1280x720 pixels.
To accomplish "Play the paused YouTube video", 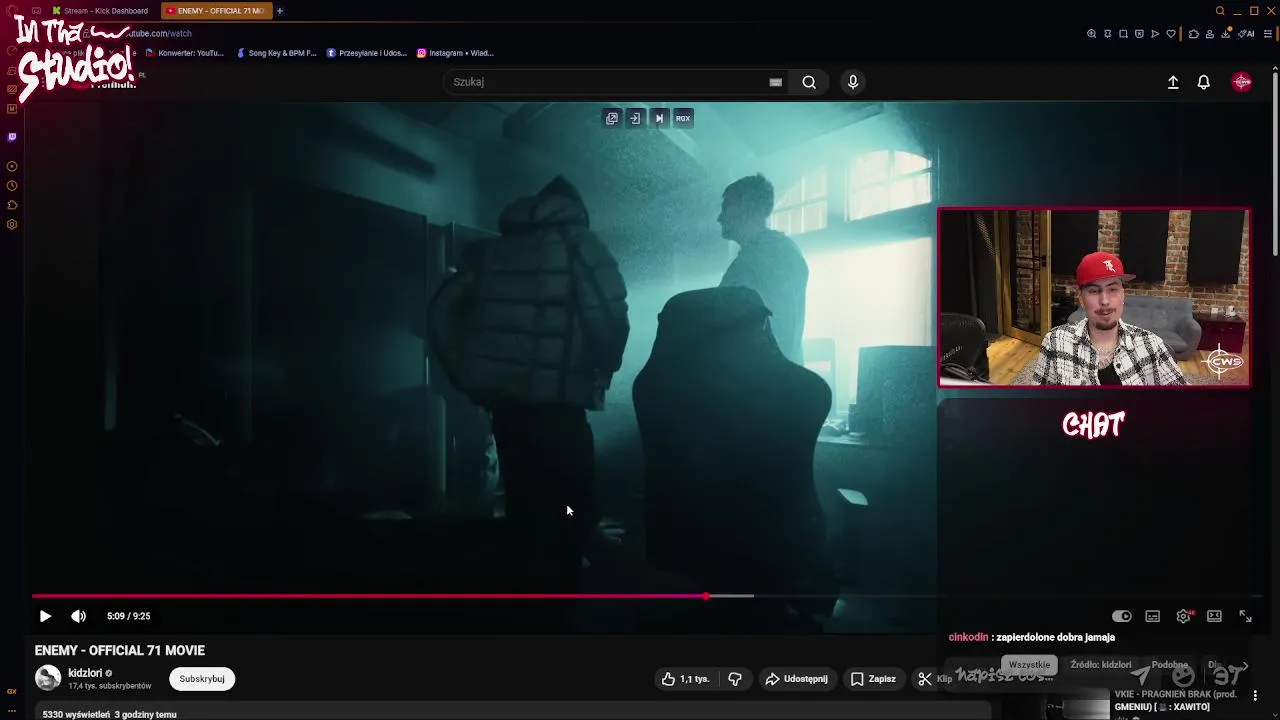I will click(x=45, y=616).
